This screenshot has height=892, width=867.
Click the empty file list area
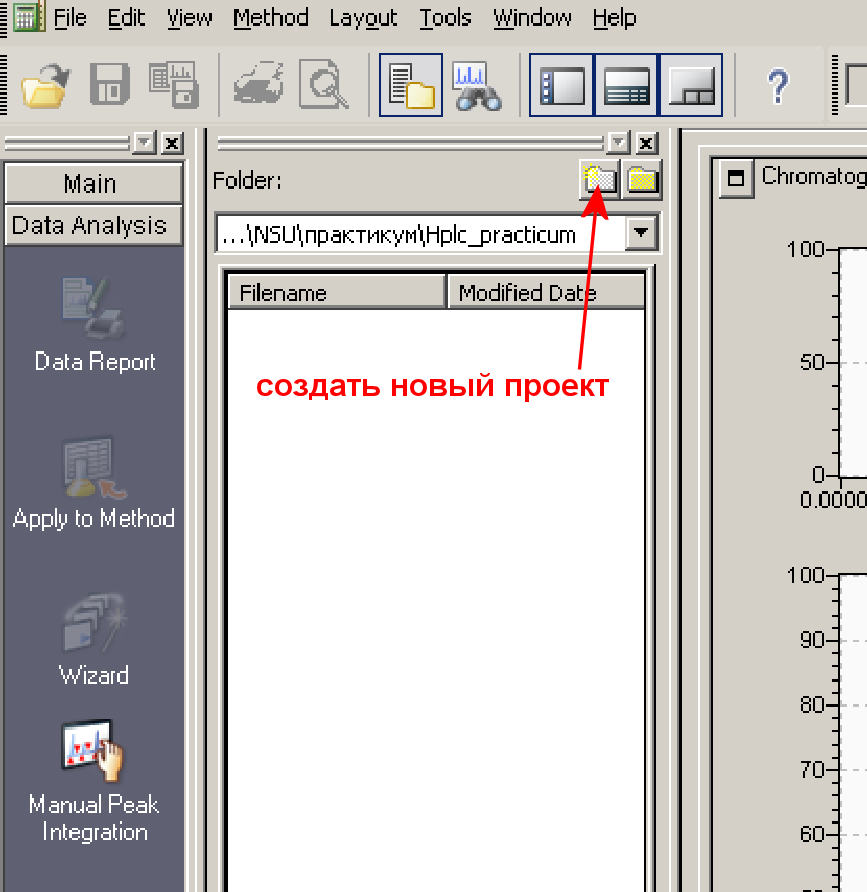click(x=436, y=600)
